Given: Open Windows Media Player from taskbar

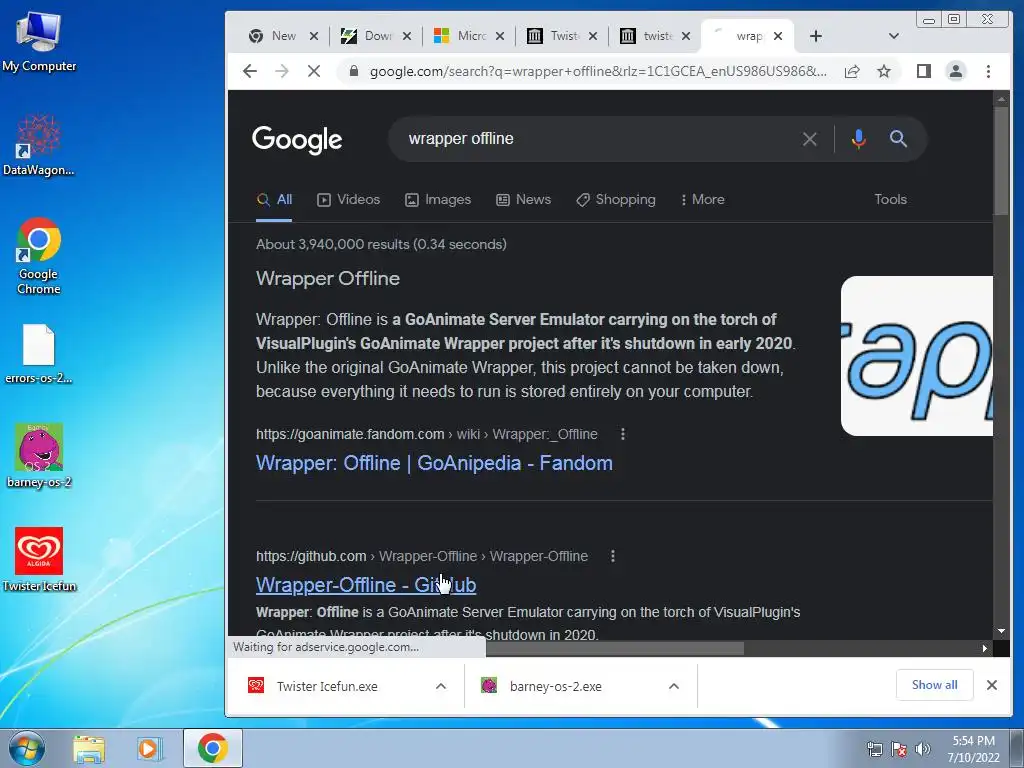Looking at the screenshot, I should (x=148, y=748).
